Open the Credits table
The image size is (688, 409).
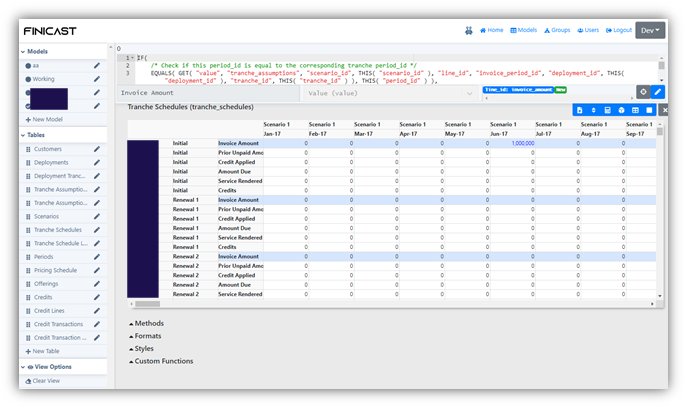coord(43,297)
